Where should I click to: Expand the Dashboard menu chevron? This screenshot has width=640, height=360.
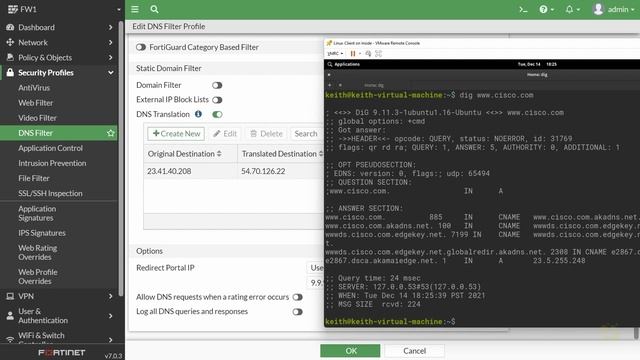[111, 27]
